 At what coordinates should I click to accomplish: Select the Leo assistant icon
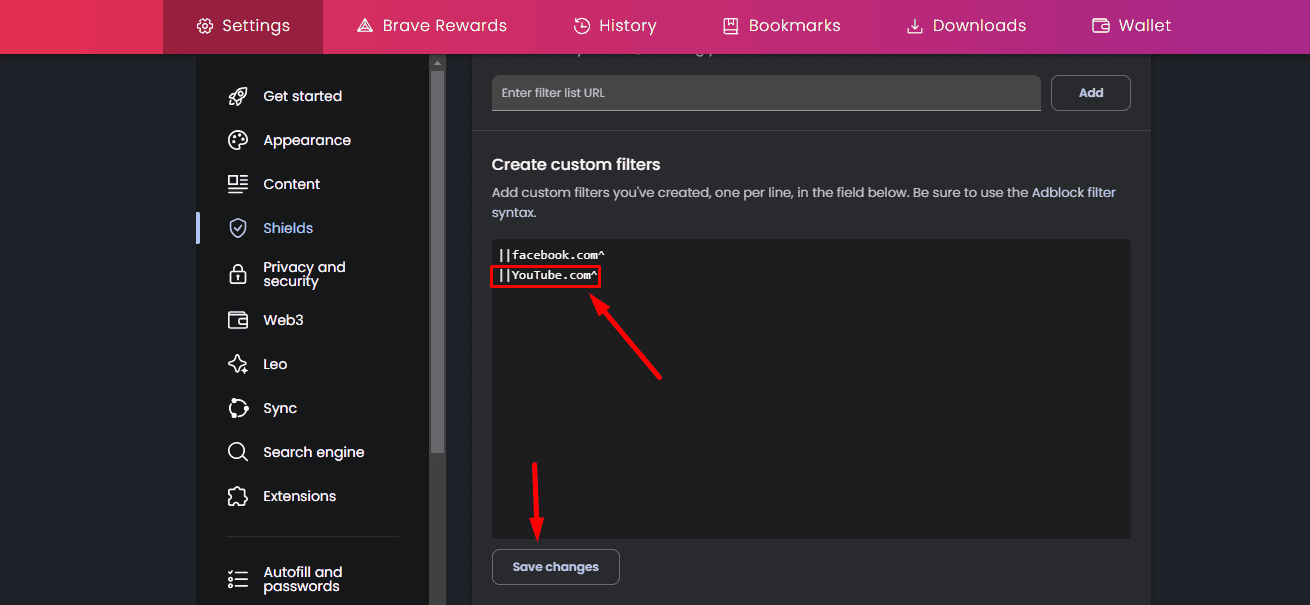237,363
